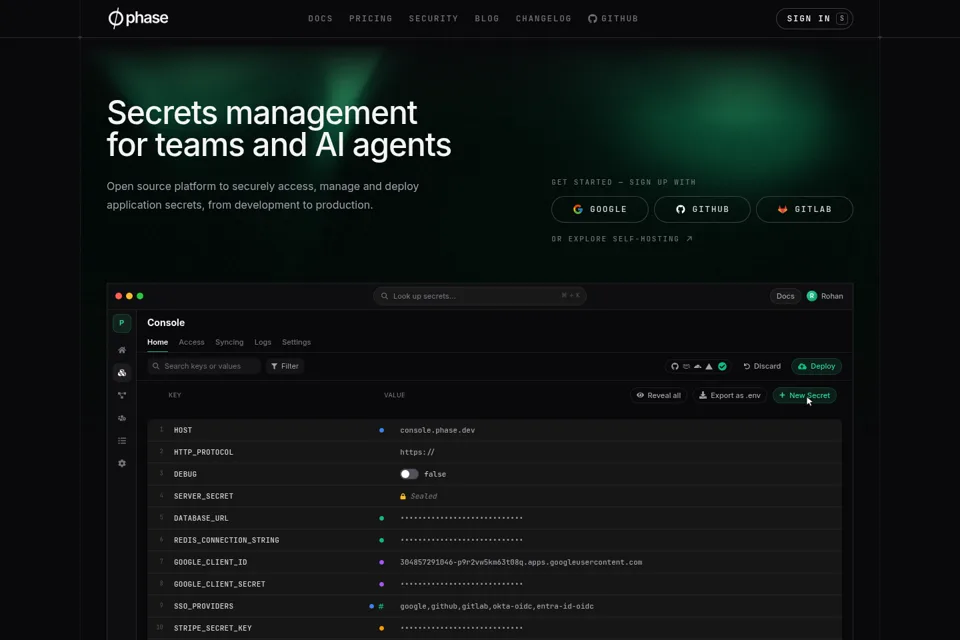Open SECURITY in the top navigation
The width and height of the screenshot is (960, 640).
coord(433,19)
